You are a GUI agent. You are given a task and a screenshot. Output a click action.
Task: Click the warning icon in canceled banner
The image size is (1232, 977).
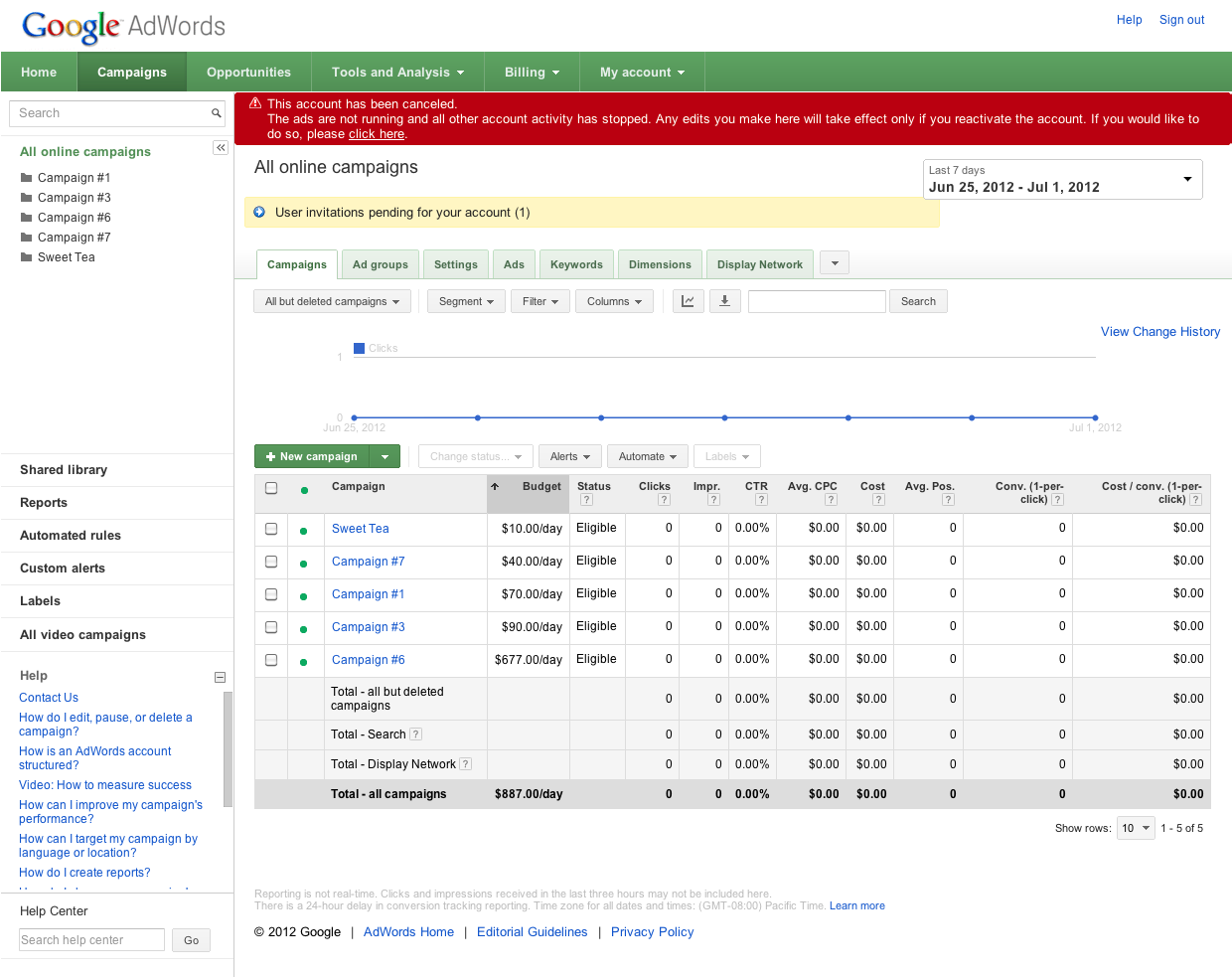(255, 103)
